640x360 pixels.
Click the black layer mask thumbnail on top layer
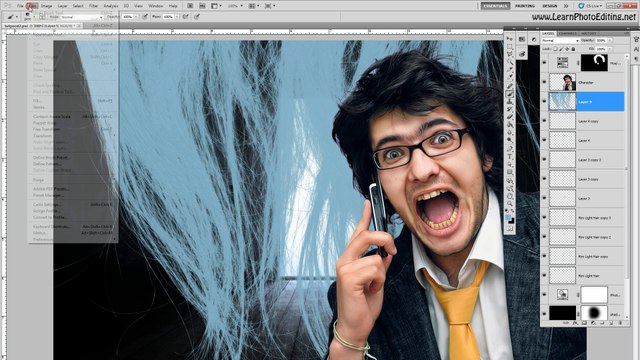click(594, 63)
